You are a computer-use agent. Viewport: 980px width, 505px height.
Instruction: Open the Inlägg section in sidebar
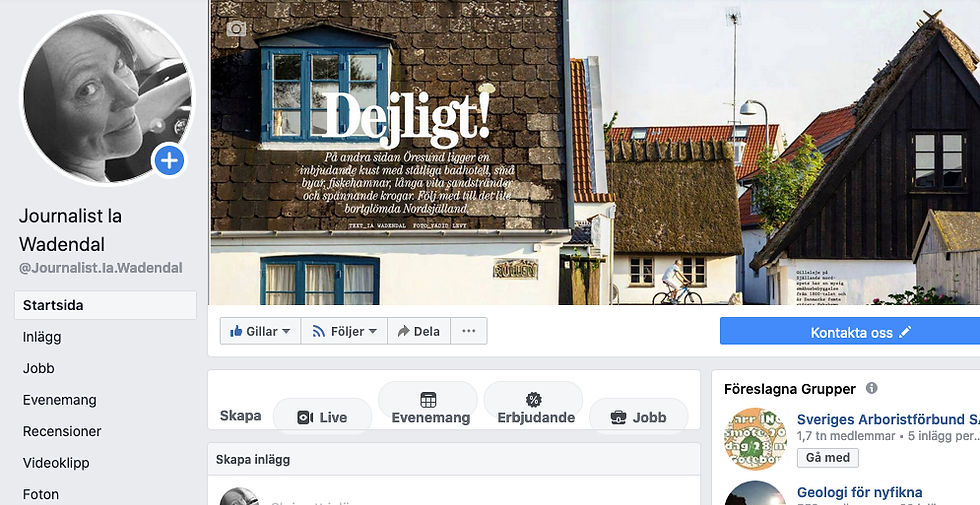click(42, 337)
